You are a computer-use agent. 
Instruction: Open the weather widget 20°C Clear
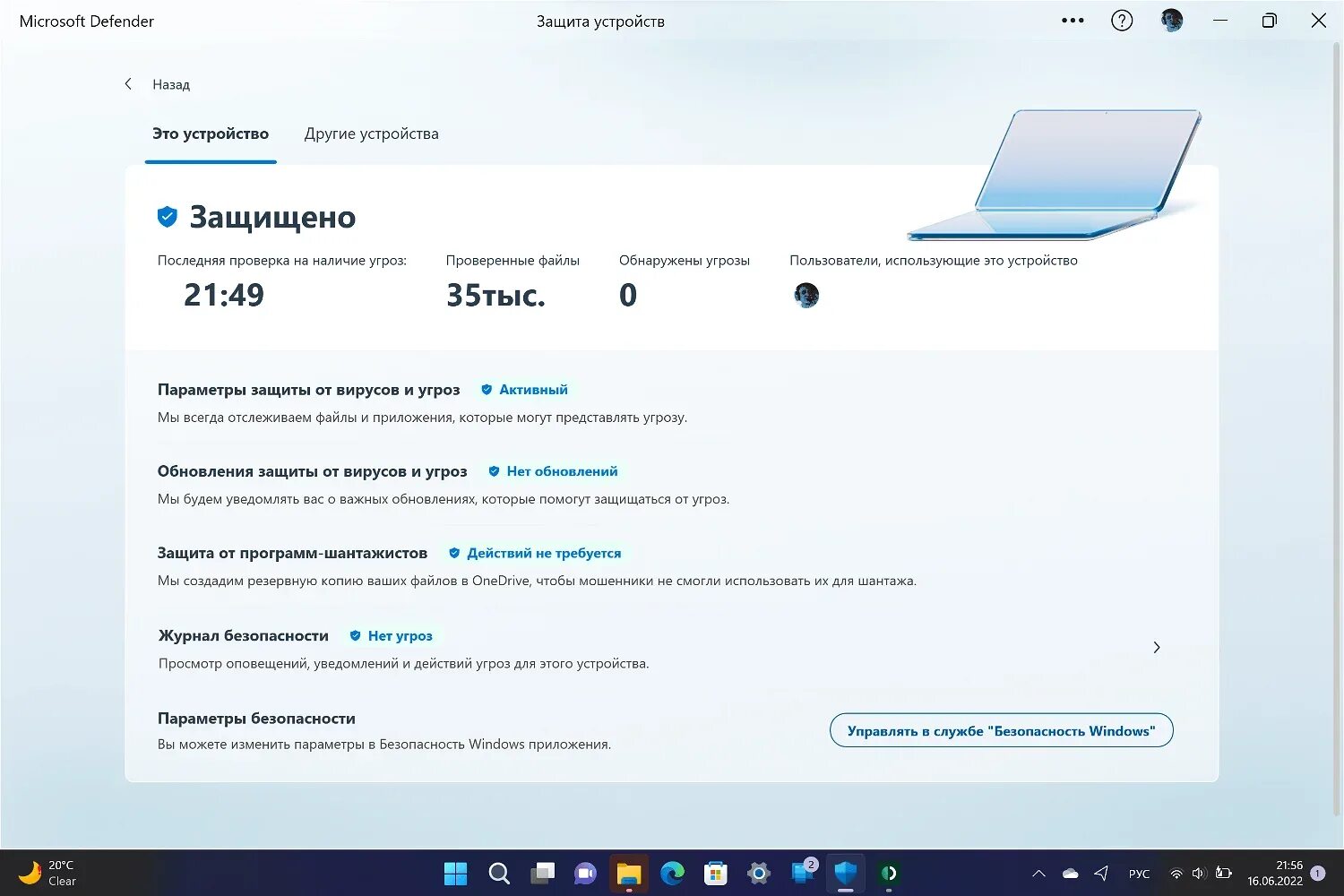[x=47, y=874]
